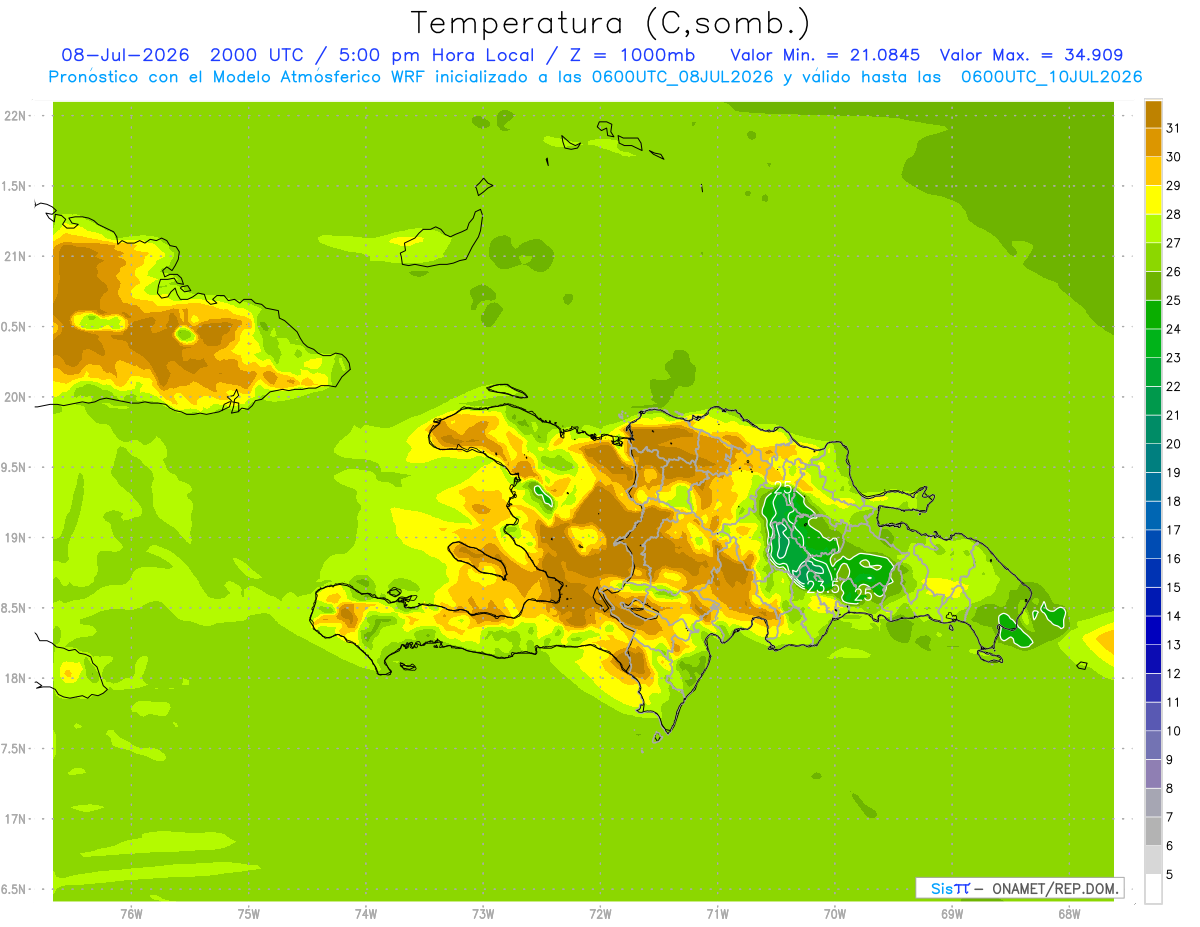Click the legend value "12"
The height and width of the screenshot is (927, 1200).
(x=1173, y=674)
